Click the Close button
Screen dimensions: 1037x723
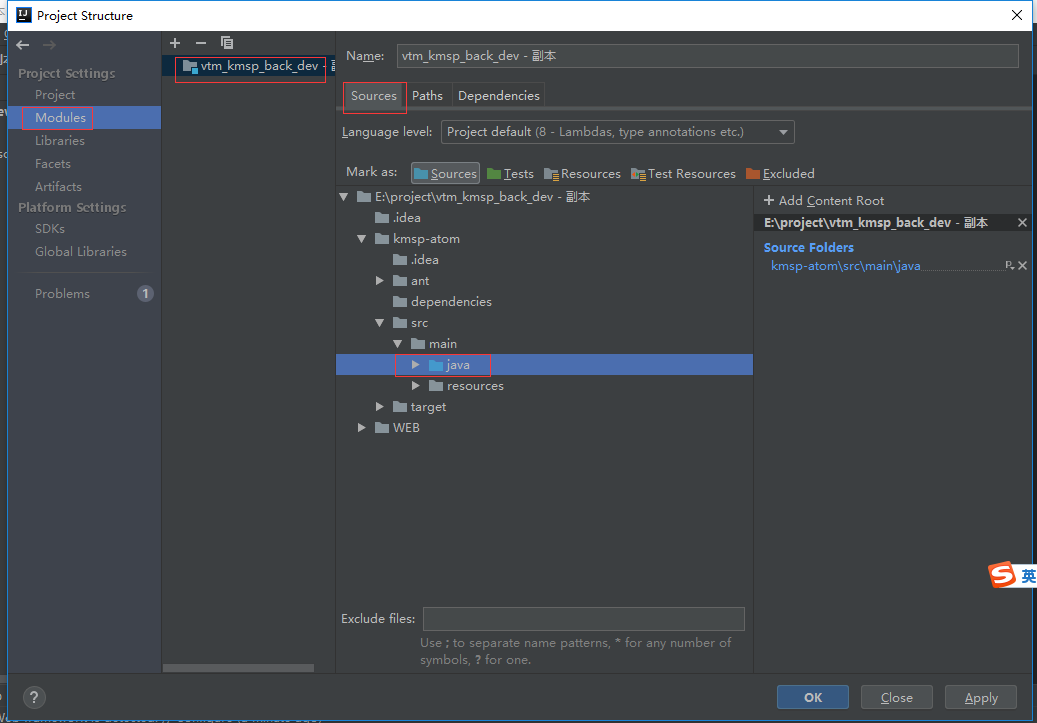(x=896, y=697)
